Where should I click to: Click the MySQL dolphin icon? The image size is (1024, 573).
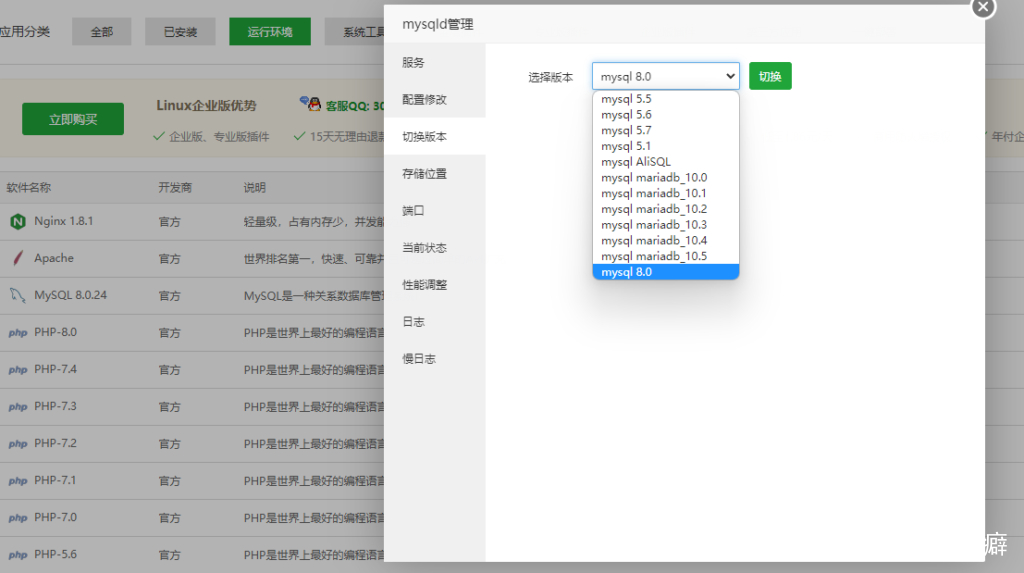pyautogui.click(x=18, y=295)
